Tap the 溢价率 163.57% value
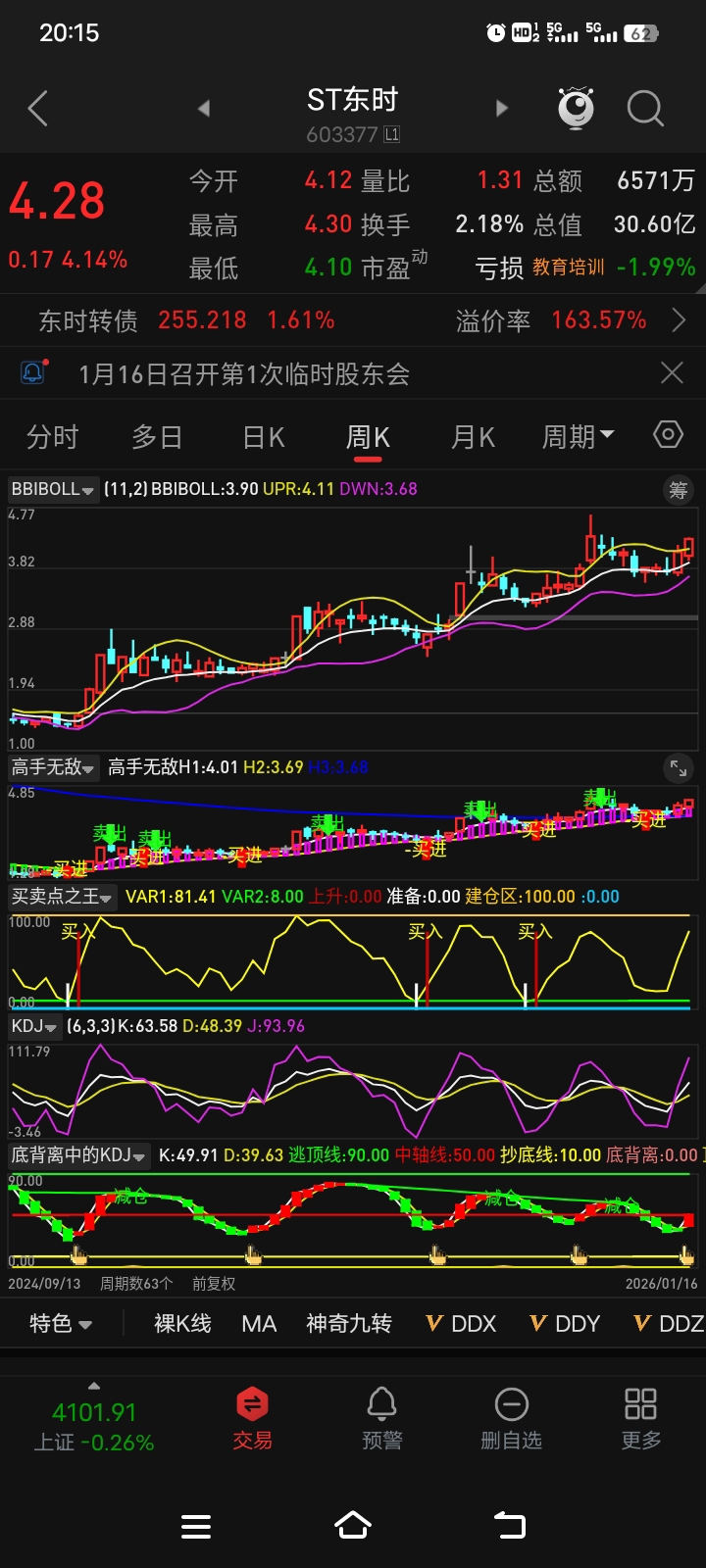This screenshot has height=1568, width=706. 599,320
